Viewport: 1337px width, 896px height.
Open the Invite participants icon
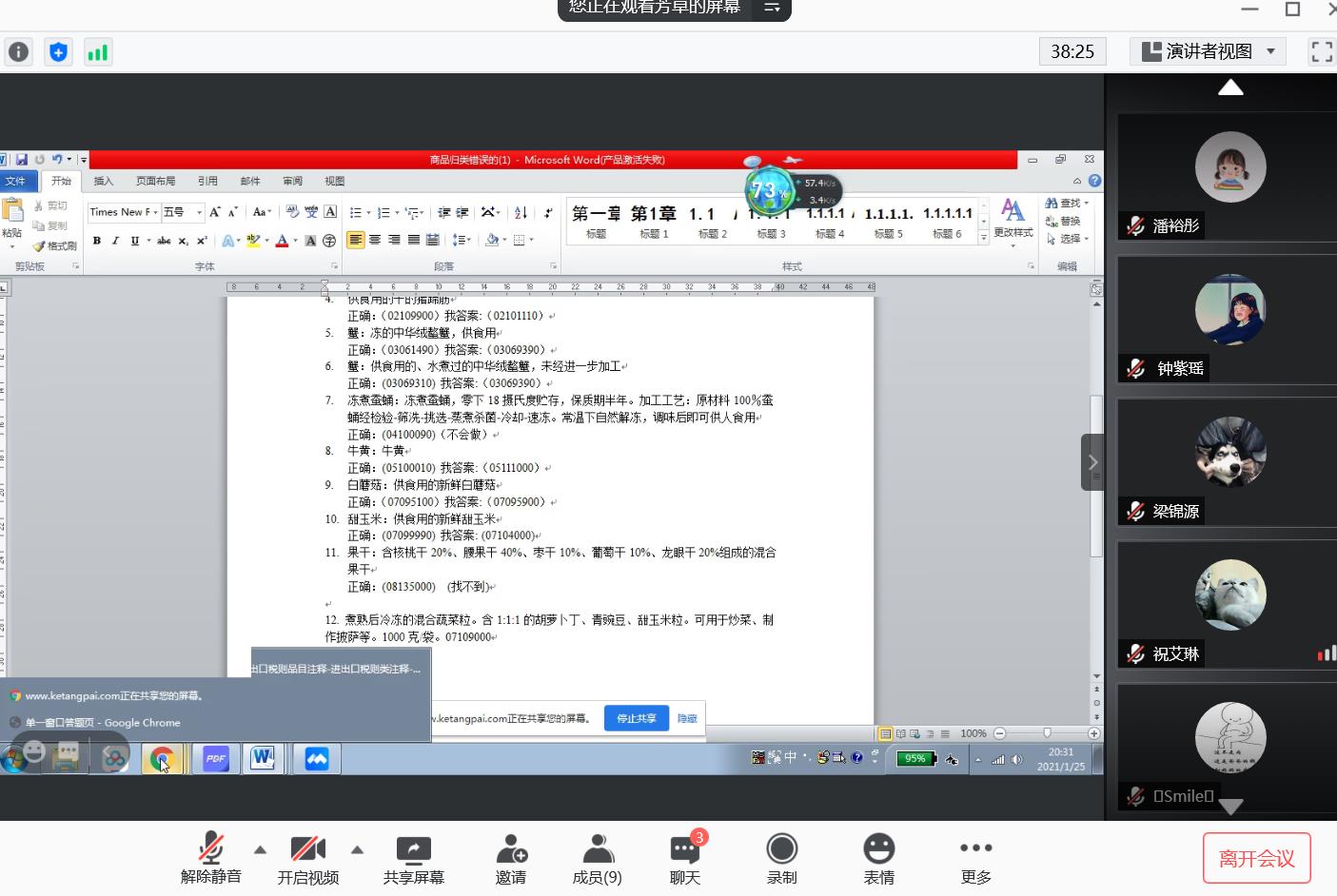tap(511, 858)
